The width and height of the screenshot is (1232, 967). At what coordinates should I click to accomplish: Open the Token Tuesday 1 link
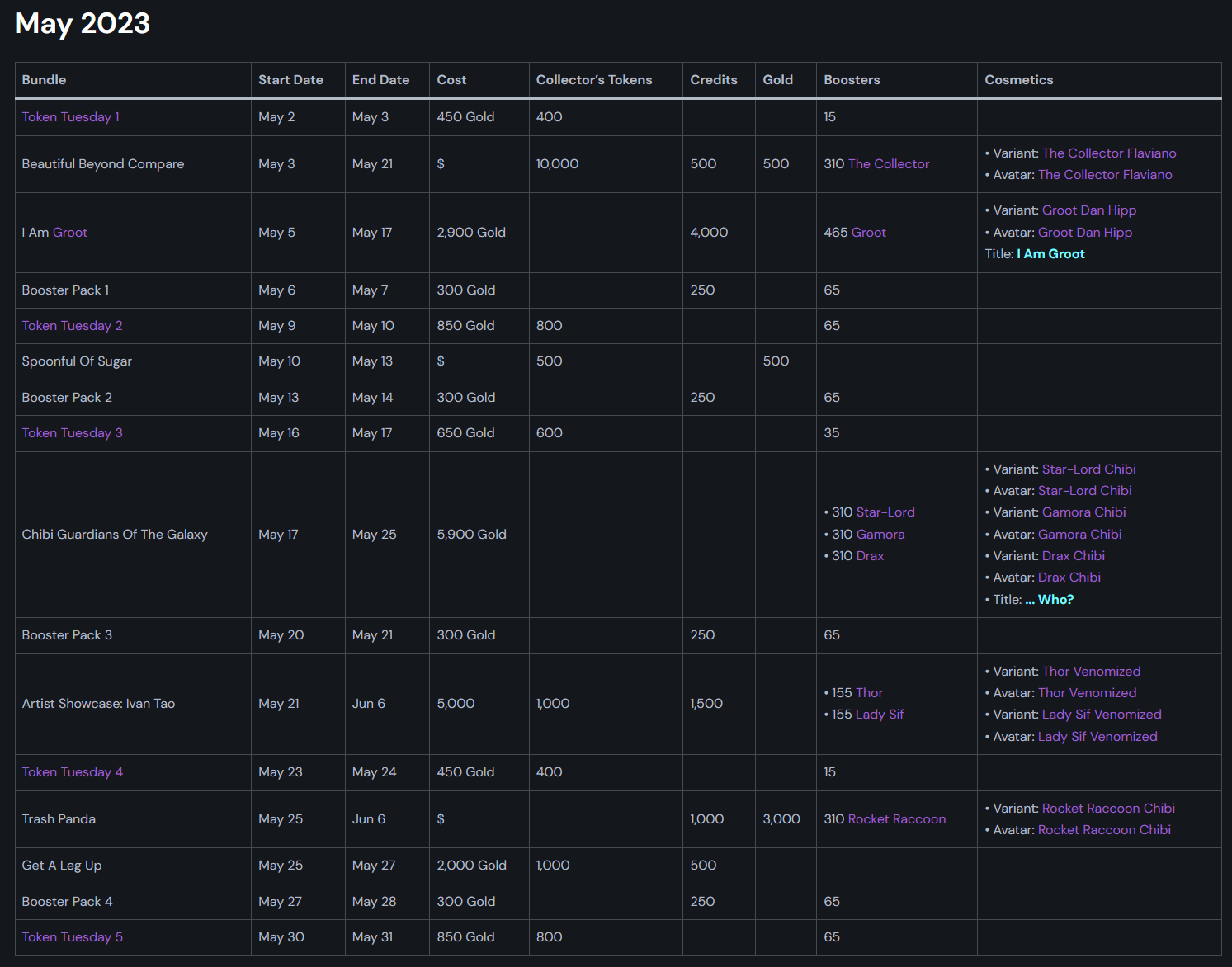click(x=70, y=117)
